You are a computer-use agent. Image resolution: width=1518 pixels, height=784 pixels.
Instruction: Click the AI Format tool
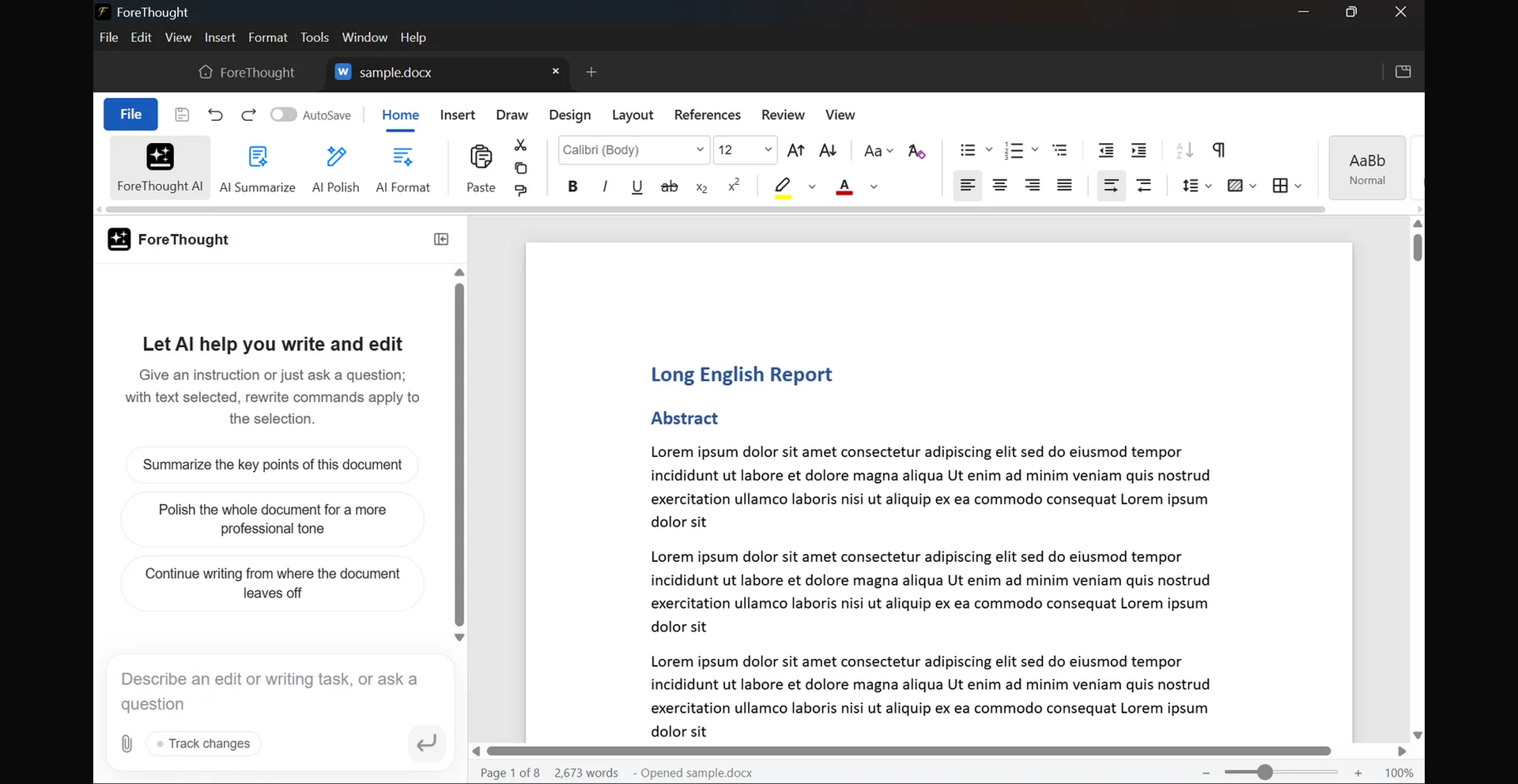coord(402,168)
